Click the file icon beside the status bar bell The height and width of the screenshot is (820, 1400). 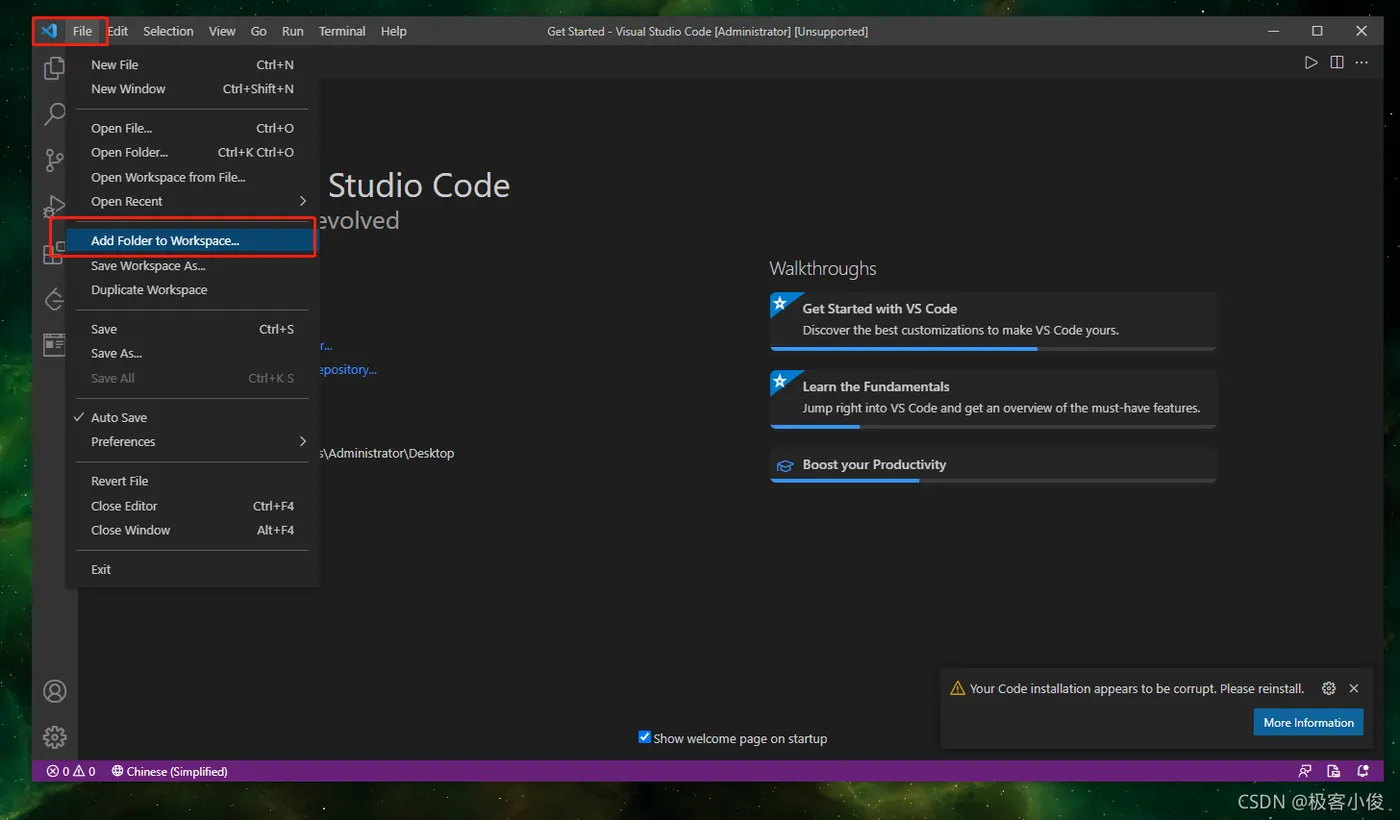[1334, 771]
